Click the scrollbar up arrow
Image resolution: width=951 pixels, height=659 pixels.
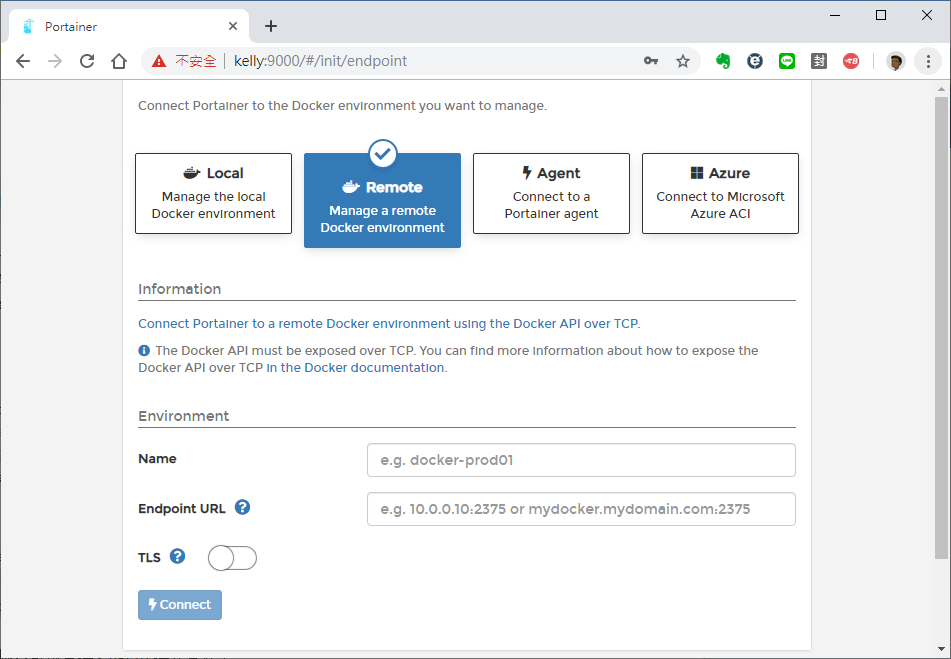(x=941, y=89)
